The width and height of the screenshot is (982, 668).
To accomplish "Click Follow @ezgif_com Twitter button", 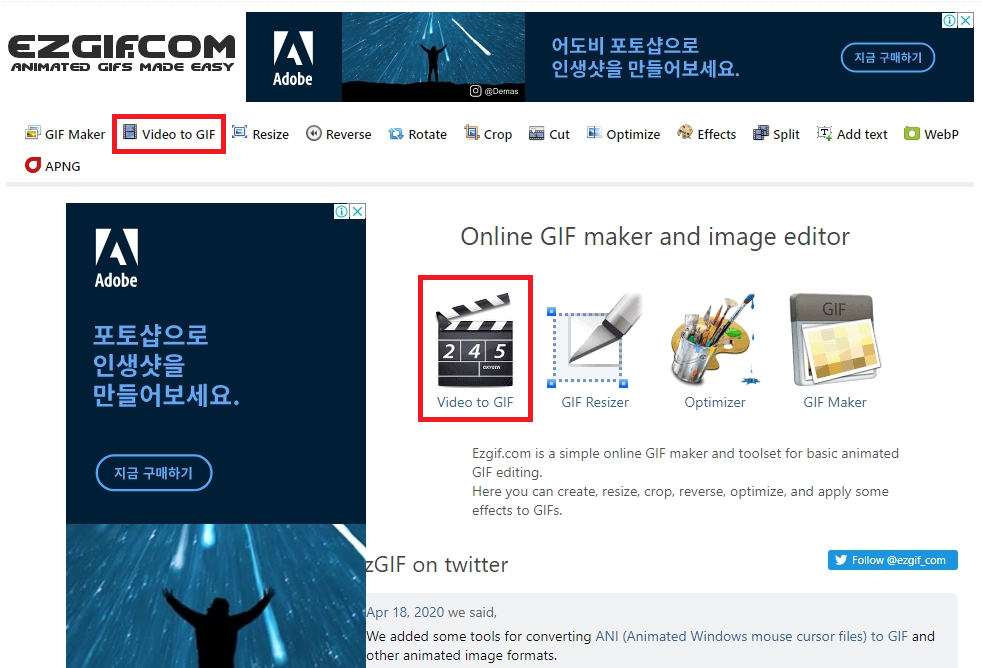I will tap(892, 560).
